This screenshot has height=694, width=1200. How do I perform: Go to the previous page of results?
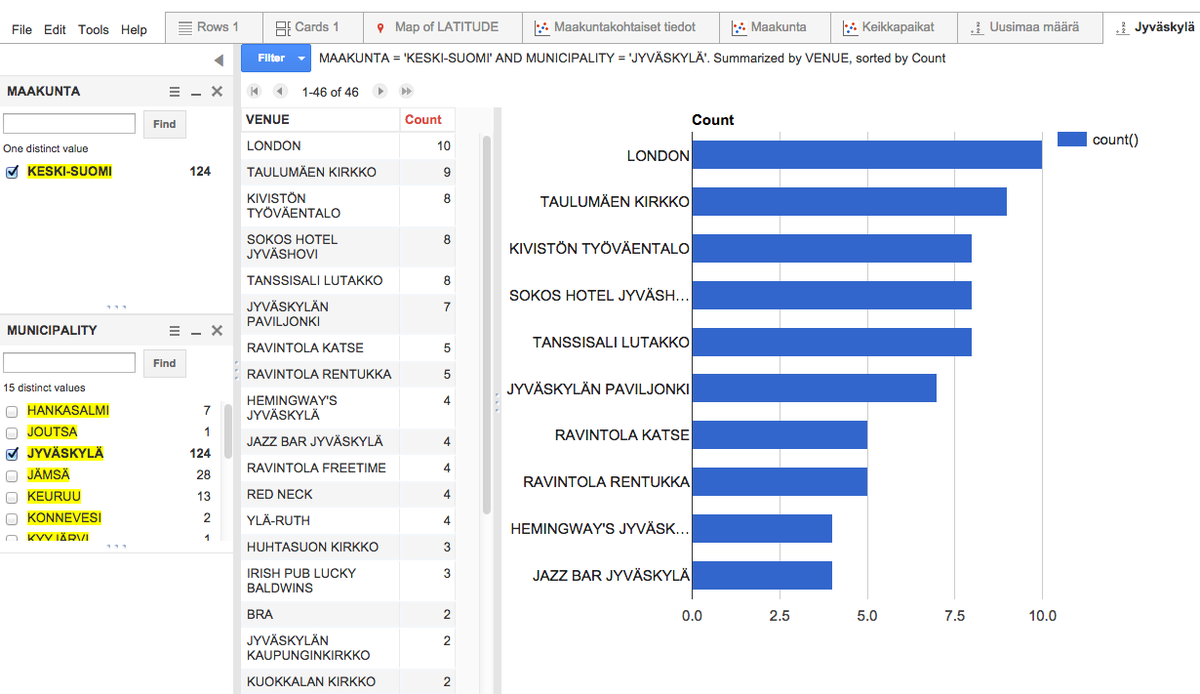tap(280, 91)
